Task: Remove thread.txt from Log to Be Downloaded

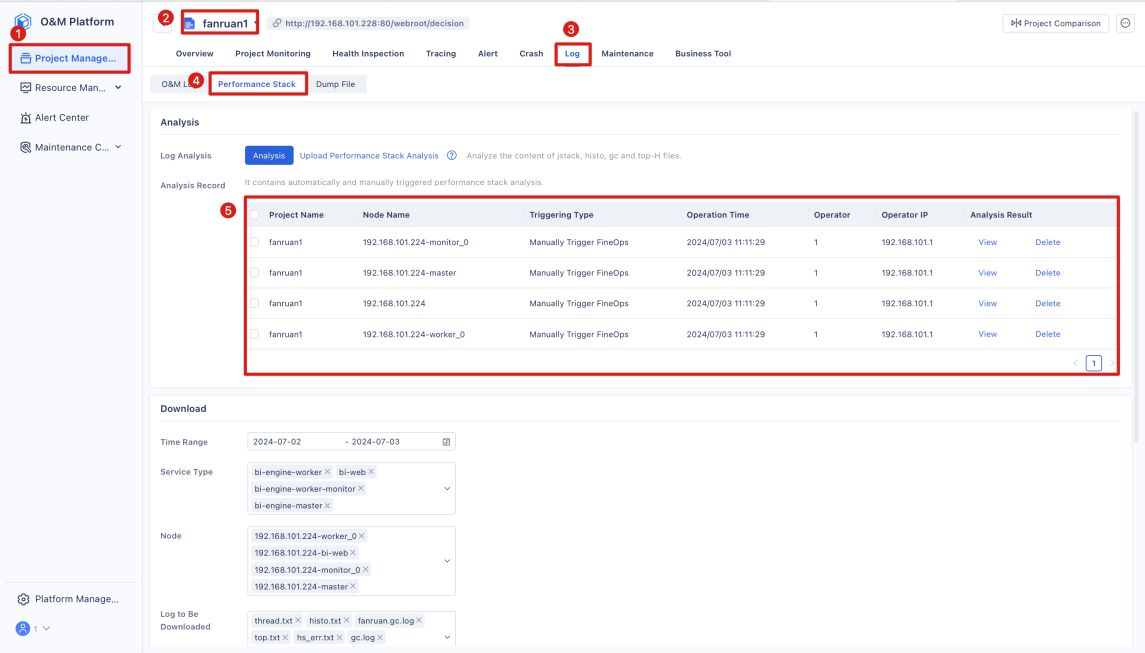Action: click(298, 621)
